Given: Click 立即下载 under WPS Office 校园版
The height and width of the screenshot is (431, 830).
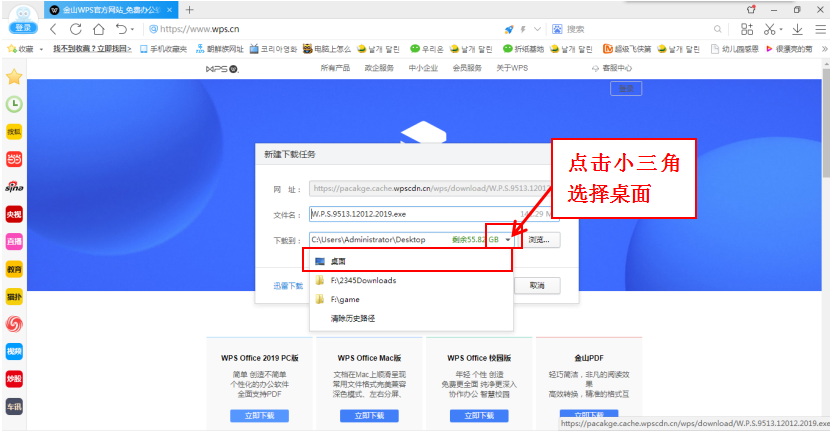Looking at the screenshot, I should [x=479, y=416].
